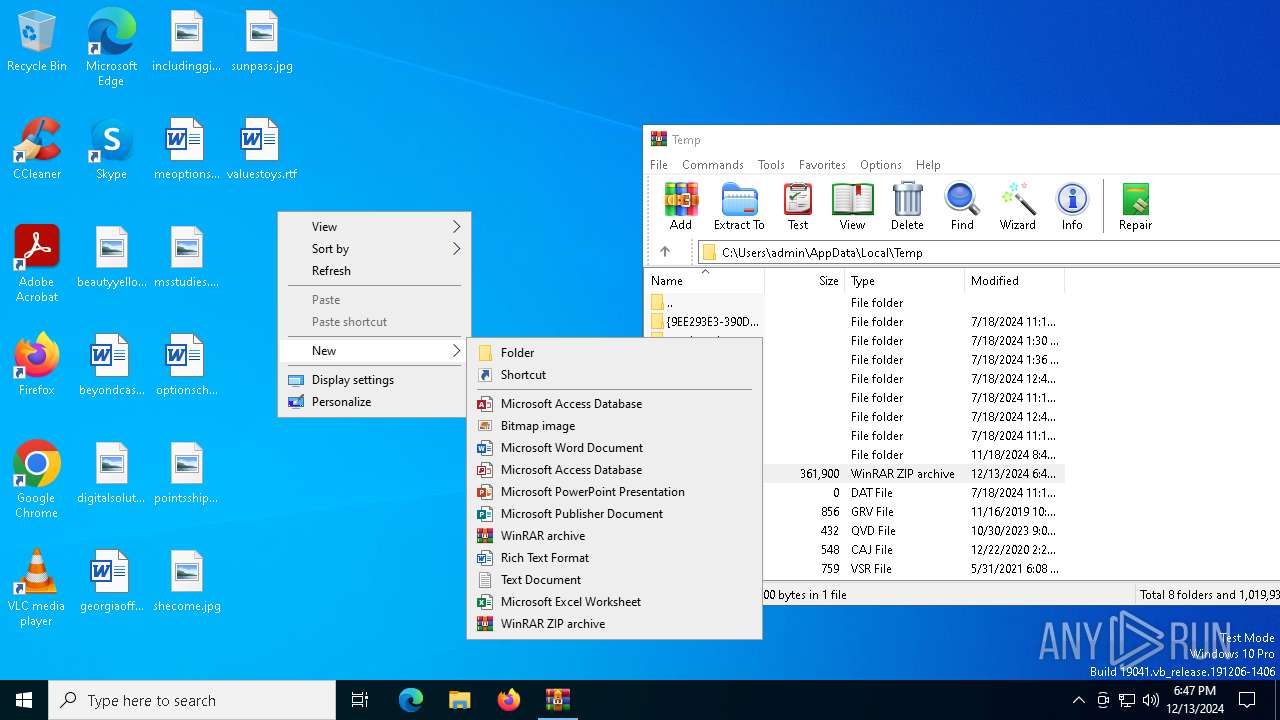This screenshot has height=720, width=1280.
Task: Sort by the Size column header
Action: click(805, 281)
